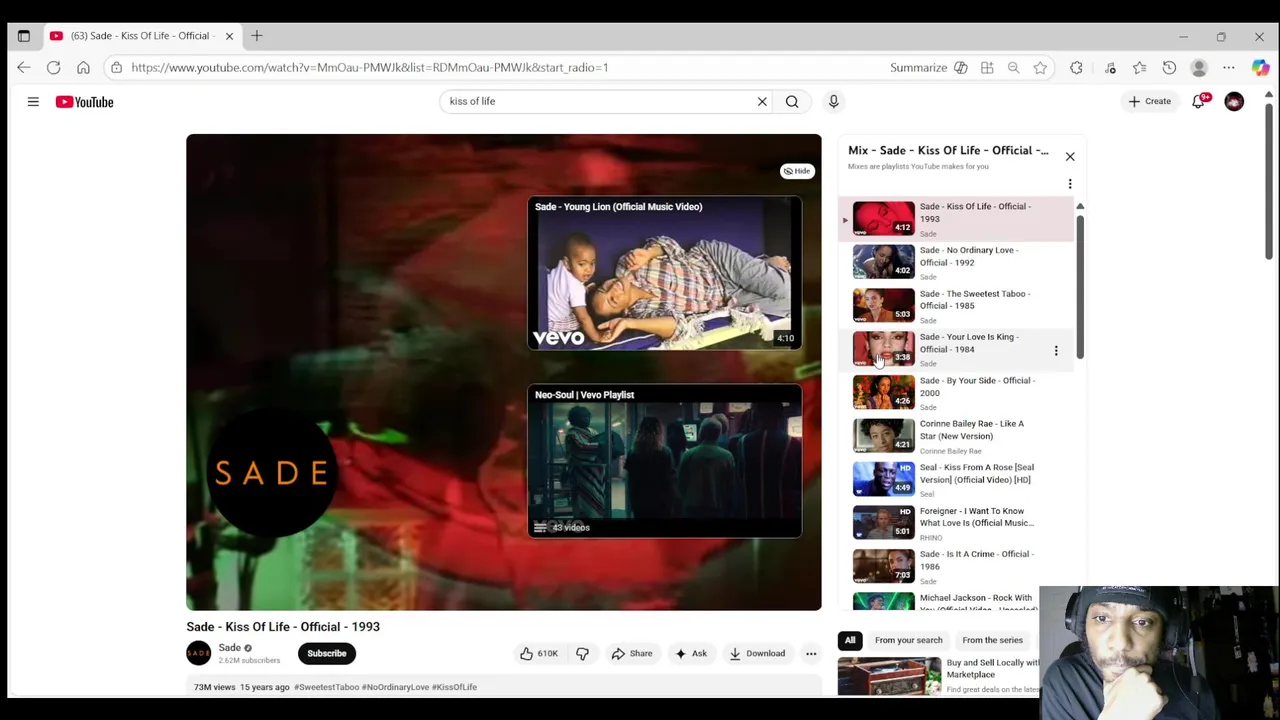The width and height of the screenshot is (1280, 720).
Task: Clear the search box with X
Action: [x=762, y=101]
